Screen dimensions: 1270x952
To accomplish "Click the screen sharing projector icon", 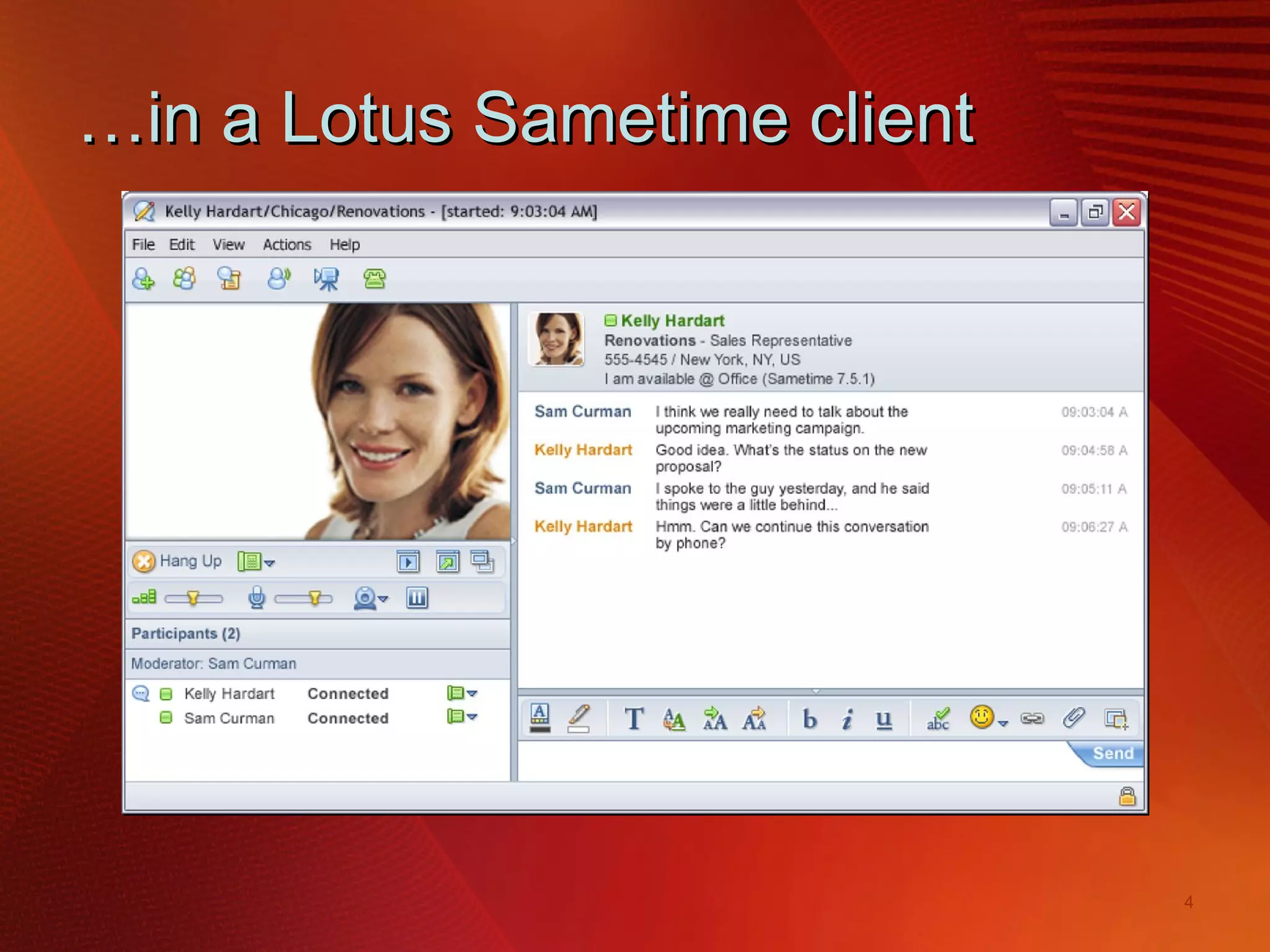I will coord(326,280).
